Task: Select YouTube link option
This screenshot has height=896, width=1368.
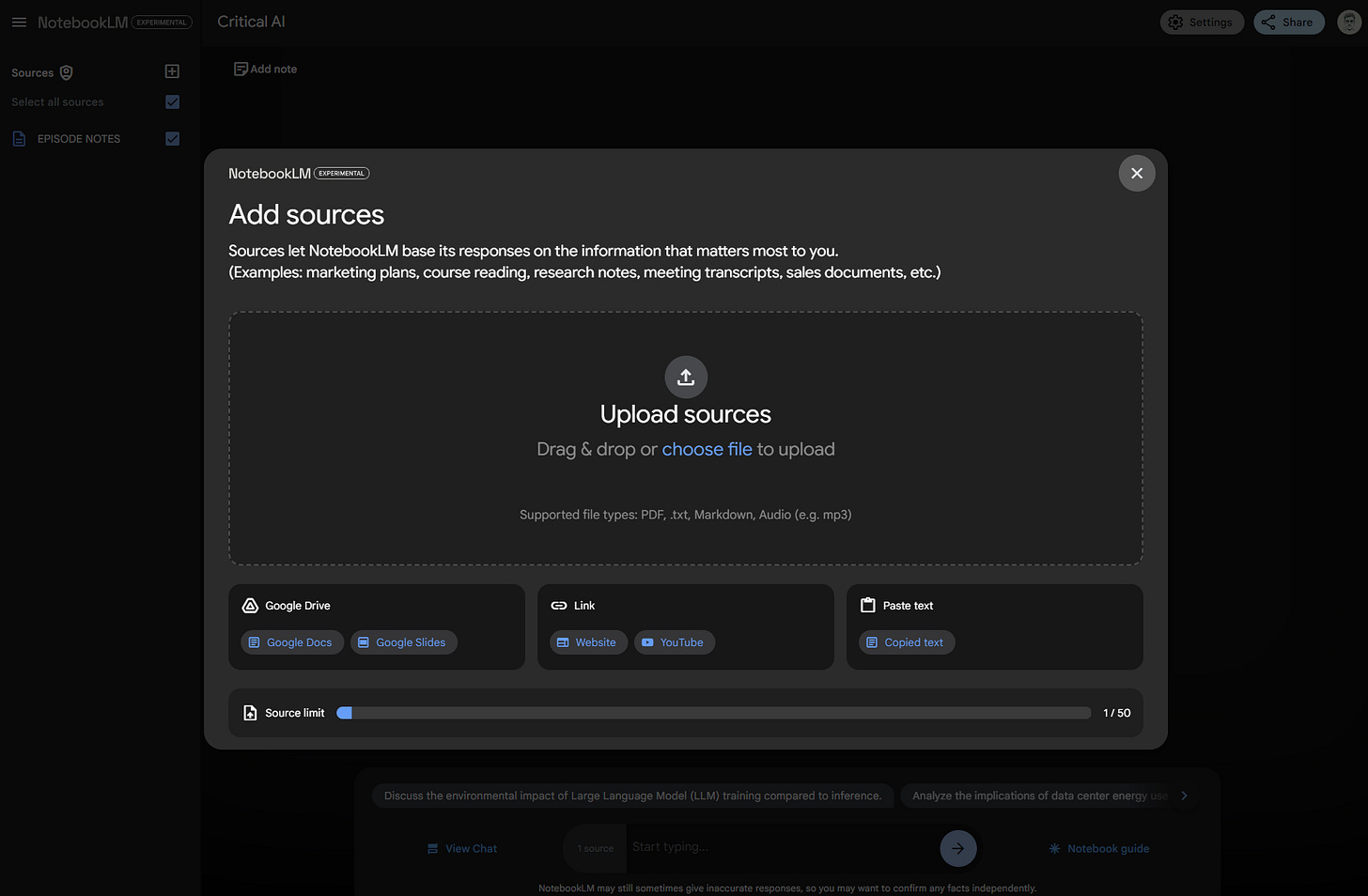Action: coord(675,642)
